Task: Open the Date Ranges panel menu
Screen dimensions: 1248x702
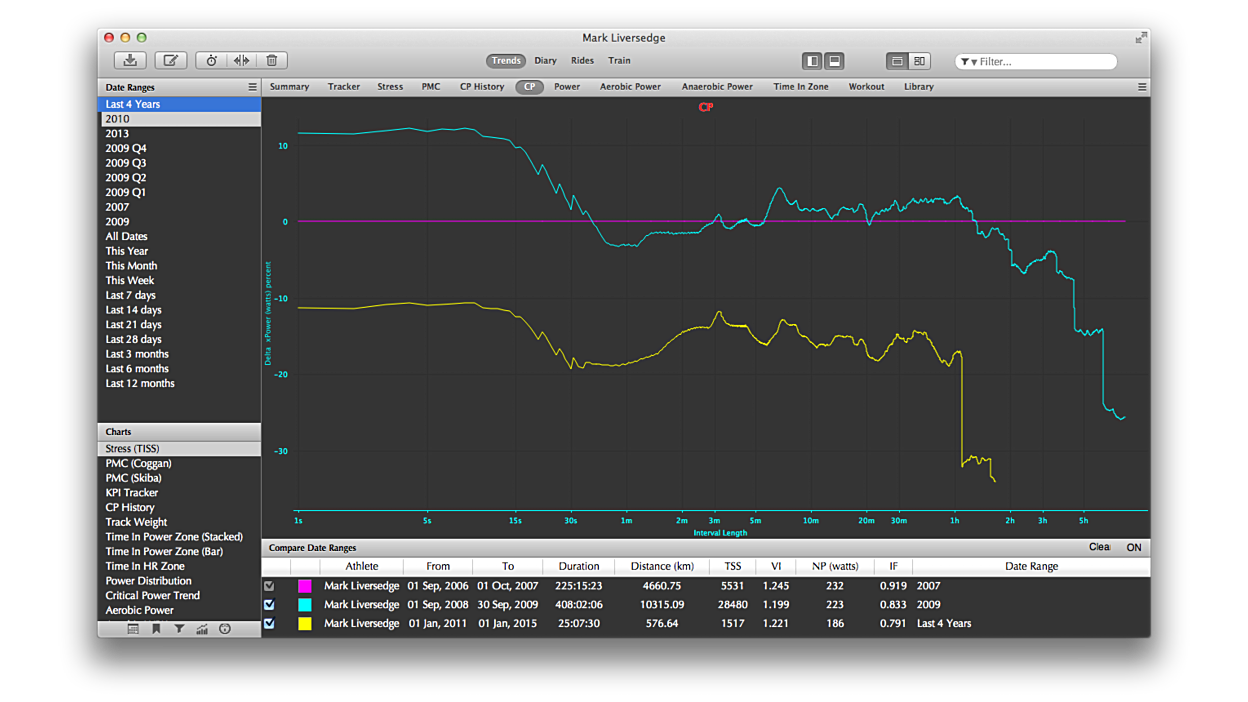Action: point(252,87)
